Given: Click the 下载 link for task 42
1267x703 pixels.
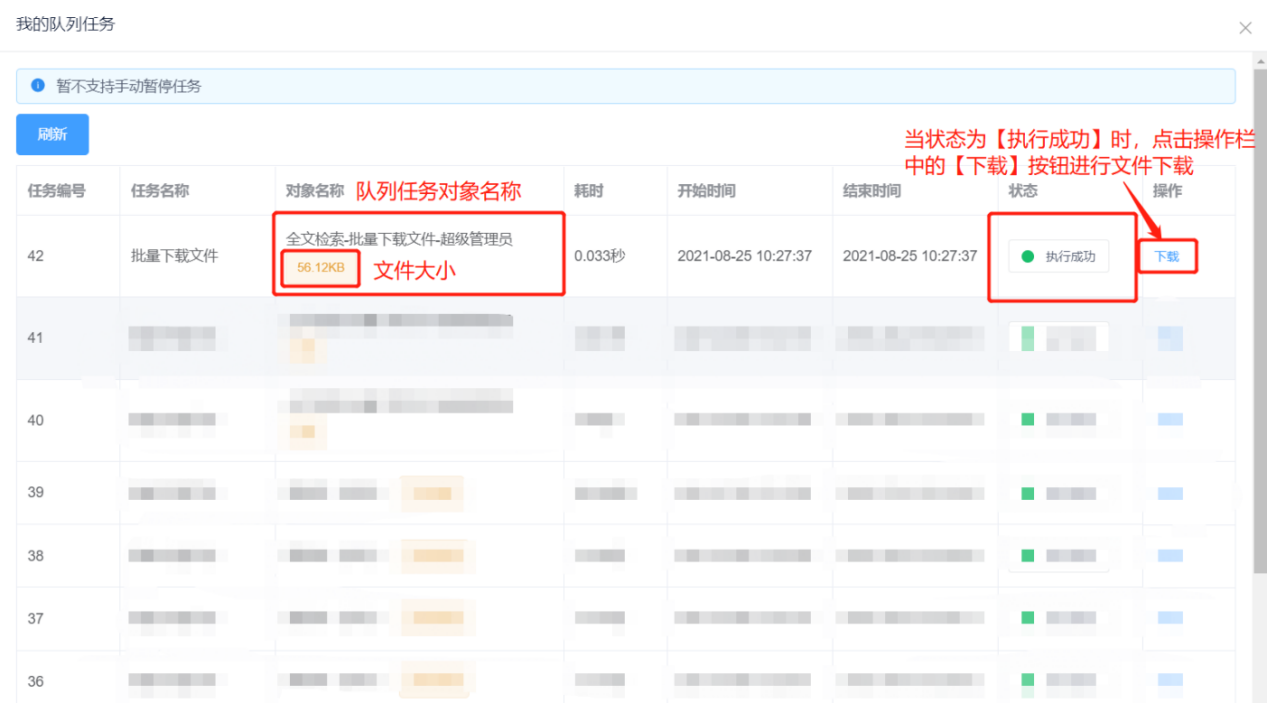Looking at the screenshot, I should click(1167, 257).
